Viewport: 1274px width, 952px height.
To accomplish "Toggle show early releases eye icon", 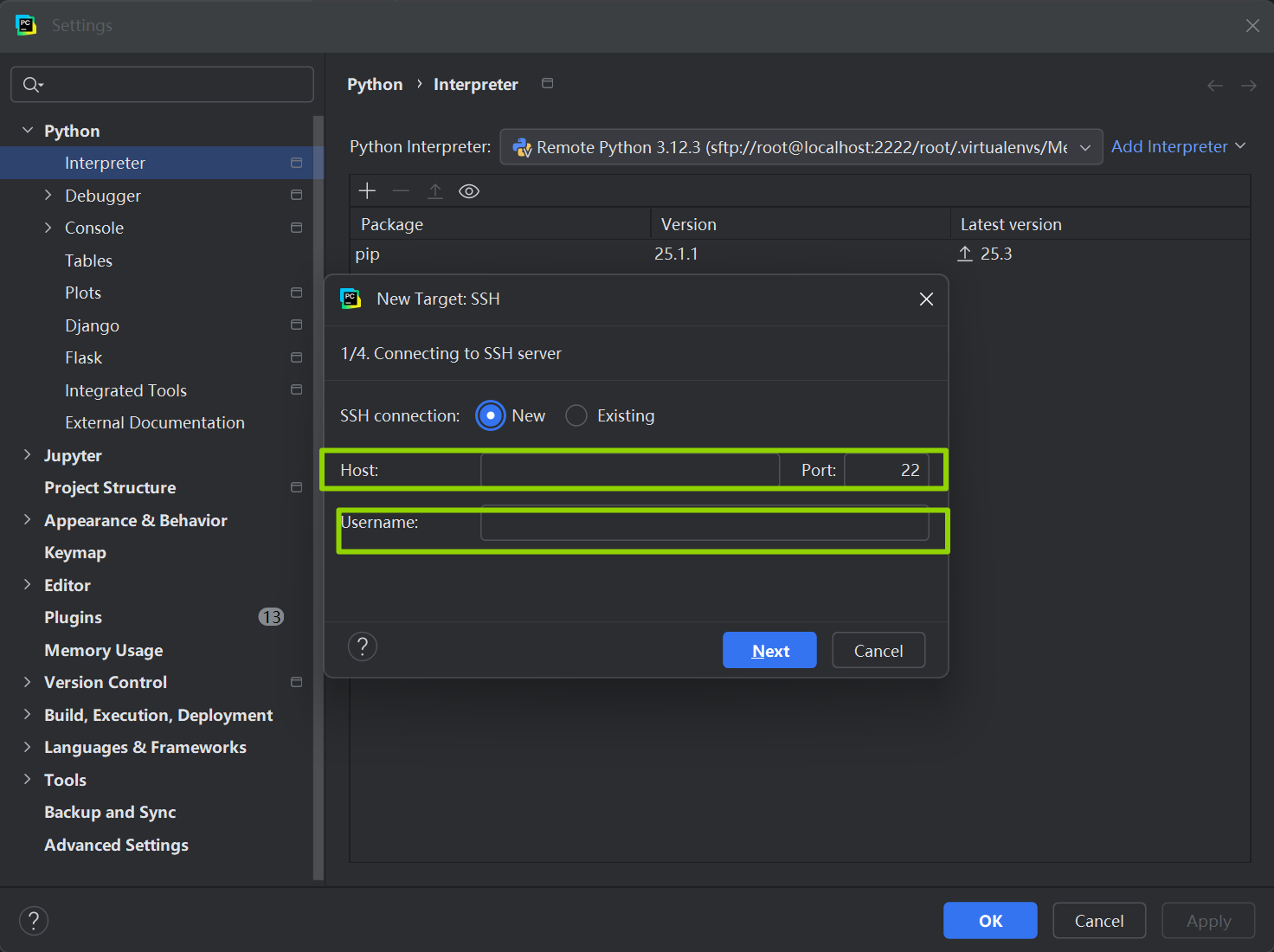I will point(469,191).
